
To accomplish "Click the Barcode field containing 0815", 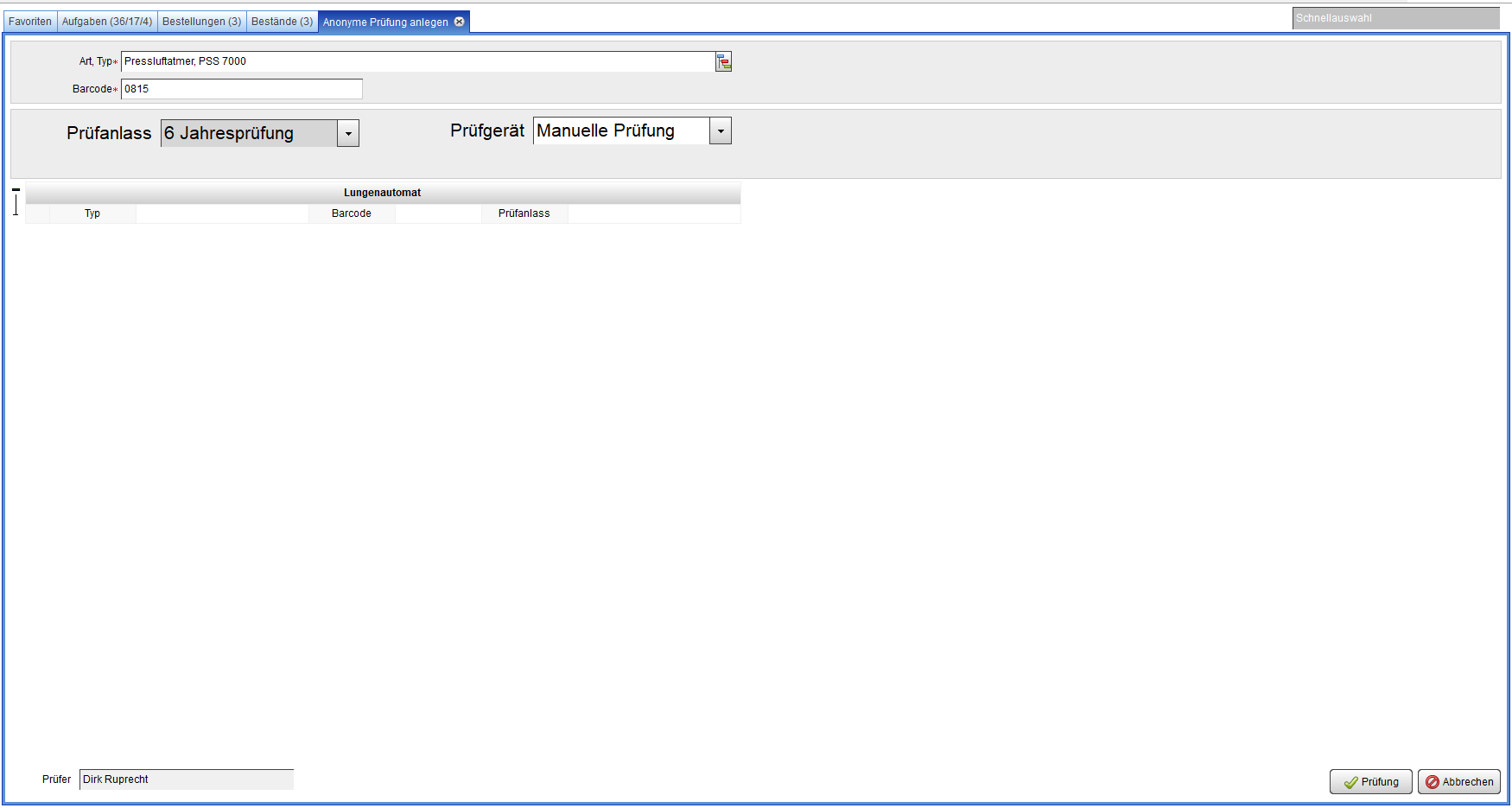I will click(x=241, y=89).
